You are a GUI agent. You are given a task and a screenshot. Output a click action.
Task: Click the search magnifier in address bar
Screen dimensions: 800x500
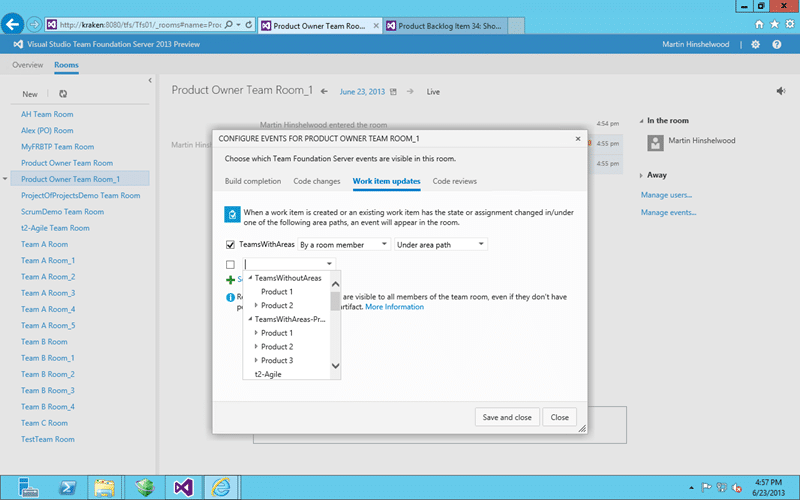tap(229, 24)
